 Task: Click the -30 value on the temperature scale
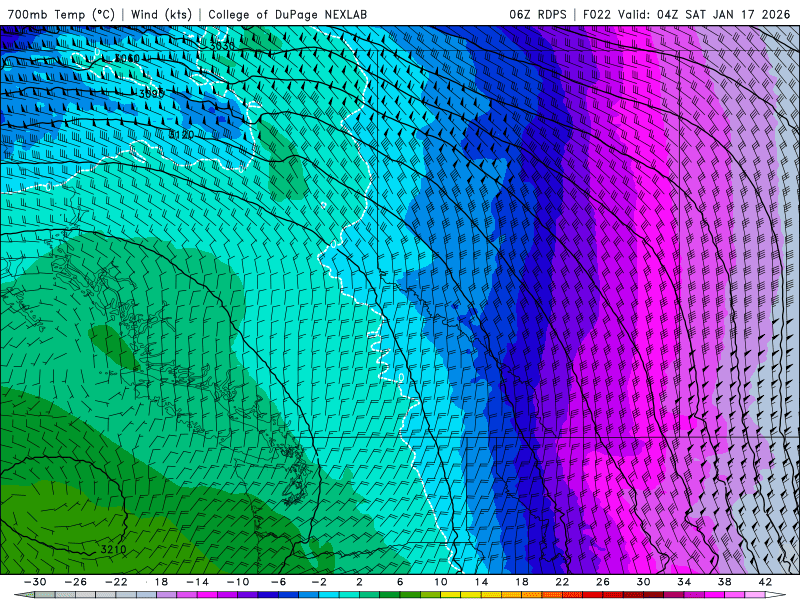pyautogui.click(x=35, y=582)
